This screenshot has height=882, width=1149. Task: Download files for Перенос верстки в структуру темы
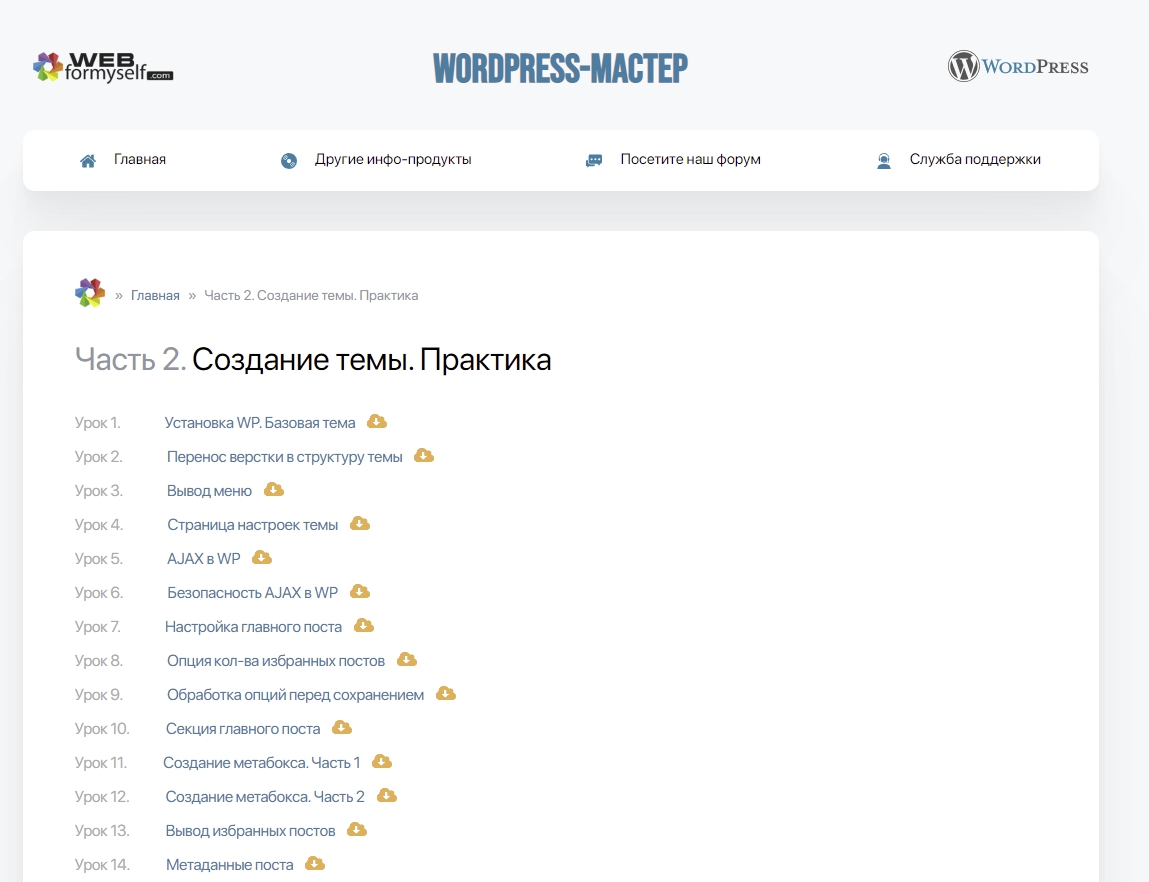[x=424, y=456]
